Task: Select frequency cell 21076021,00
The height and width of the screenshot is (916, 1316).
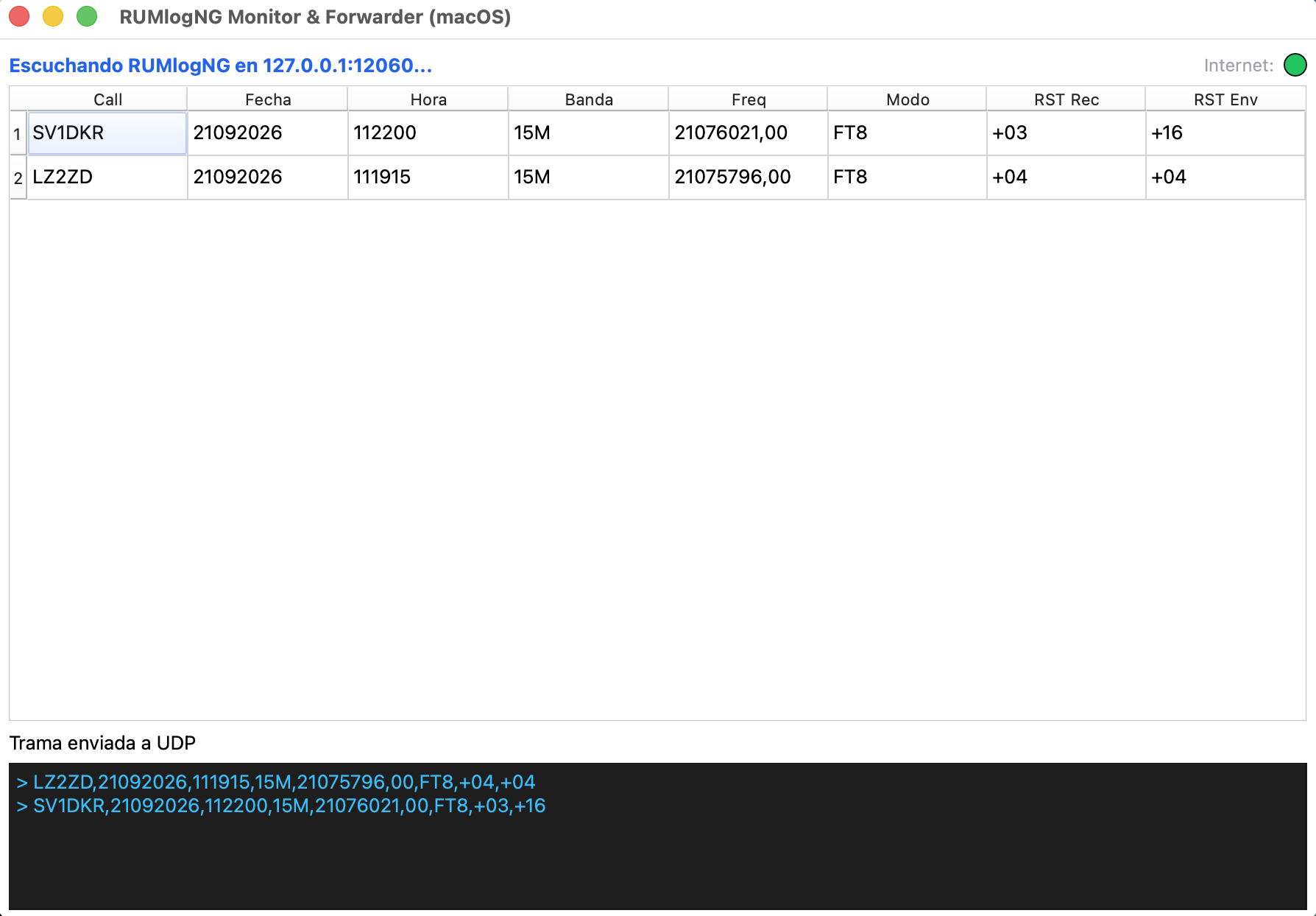Action: 749,133
